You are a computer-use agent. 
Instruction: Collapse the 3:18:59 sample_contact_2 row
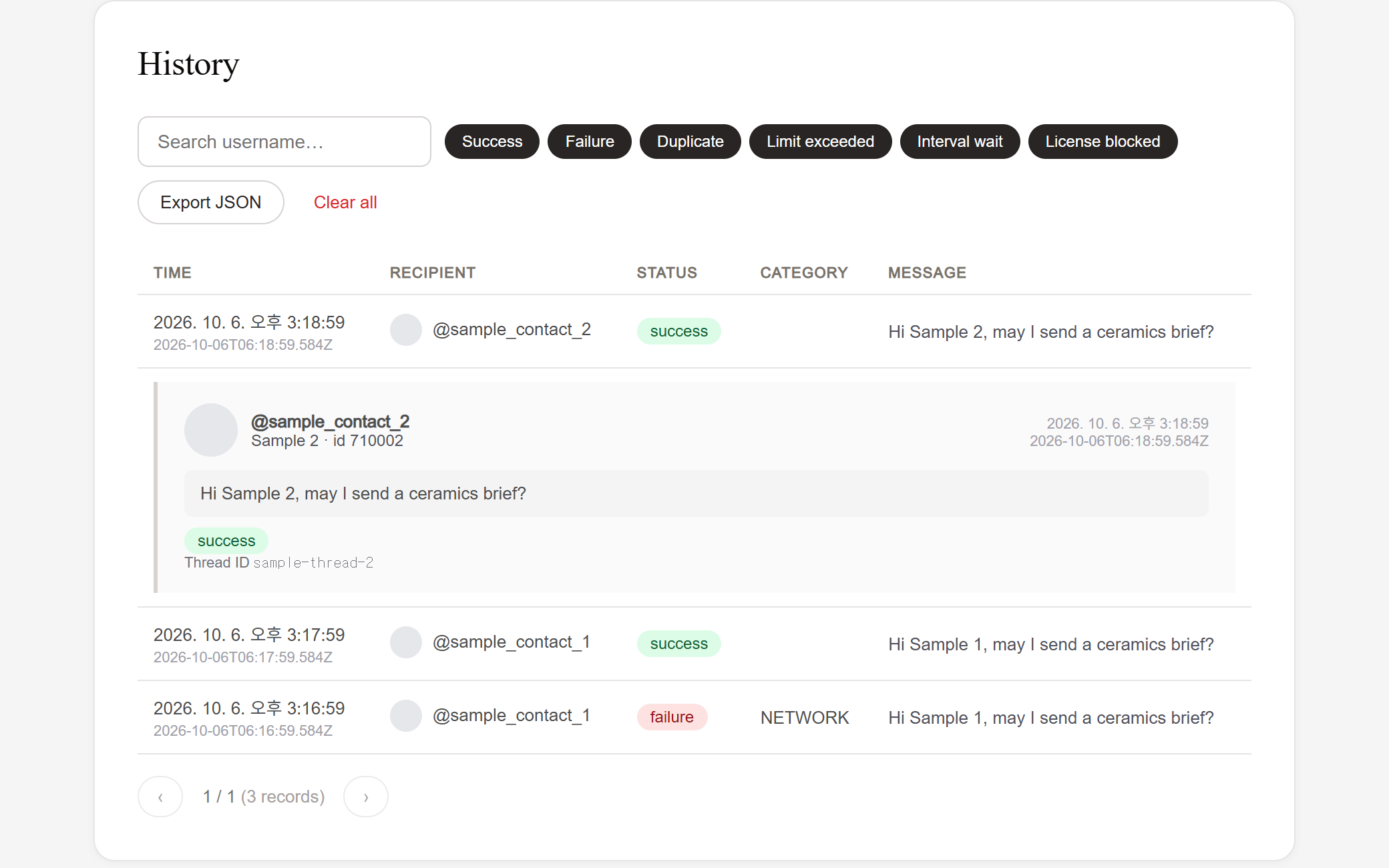[x=694, y=332]
